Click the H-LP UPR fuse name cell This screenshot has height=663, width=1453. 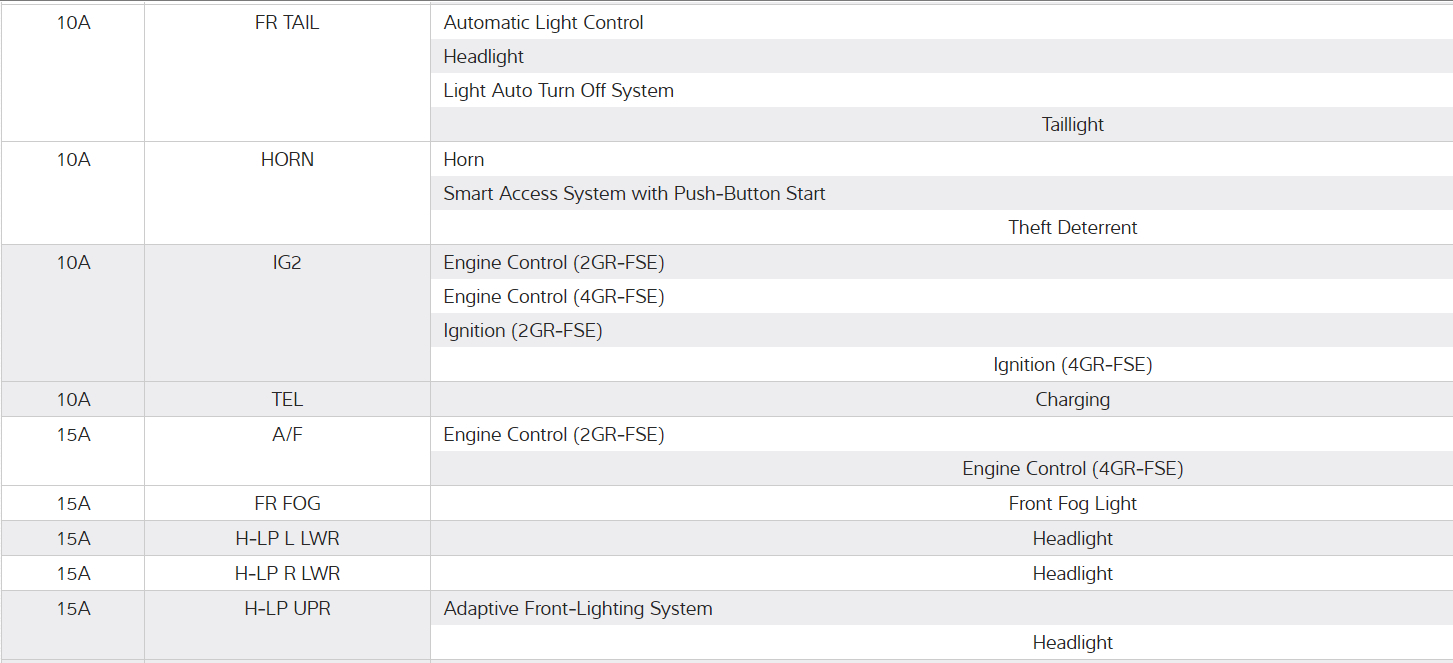pyautogui.click(x=287, y=608)
